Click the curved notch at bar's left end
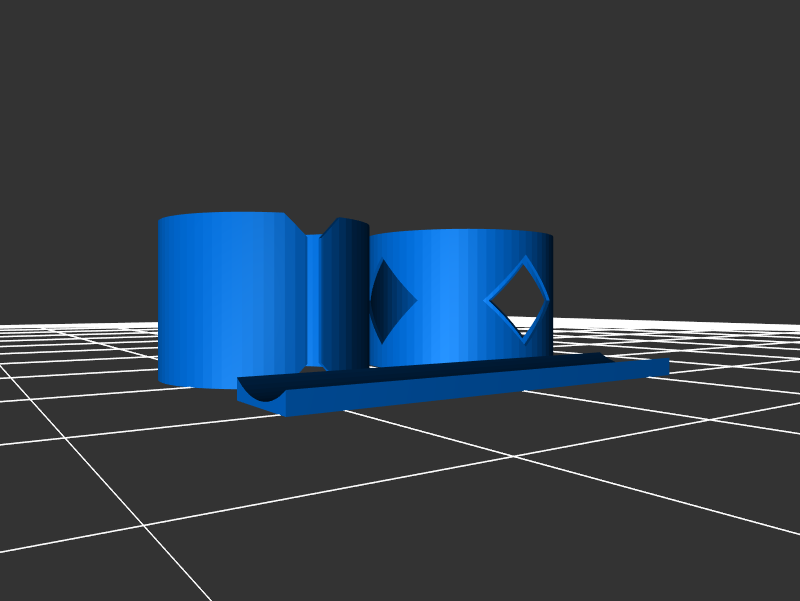The width and height of the screenshot is (800, 601). [x=262, y=392]
